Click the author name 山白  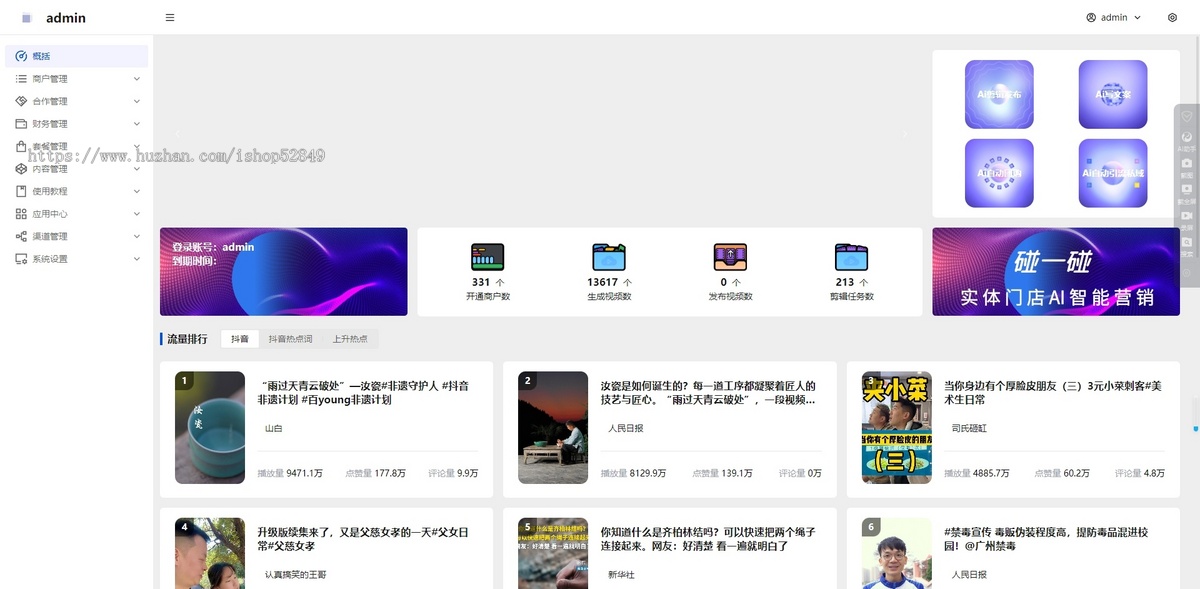pyautogui.click(x=273, y=428)
